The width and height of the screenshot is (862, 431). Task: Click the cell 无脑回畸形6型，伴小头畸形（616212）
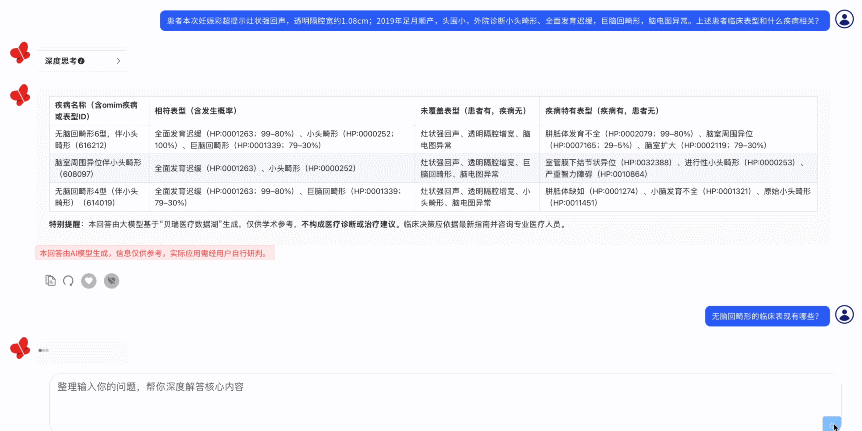(100, 139)
